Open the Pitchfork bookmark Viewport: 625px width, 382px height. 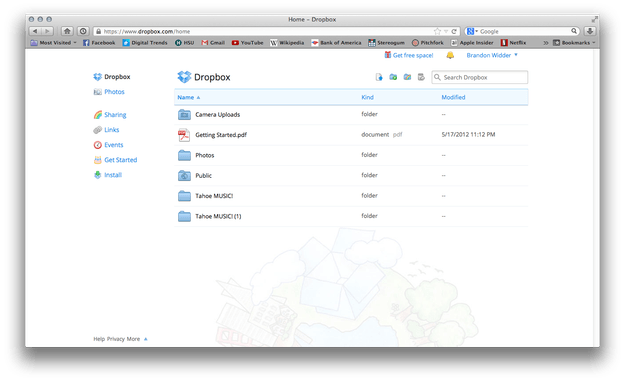428,43
